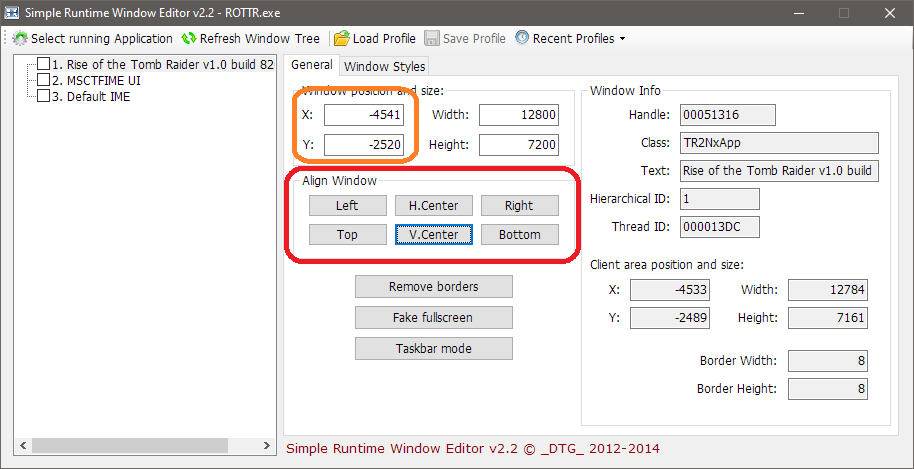Click the green Refresh Window Tree icon

189,39
